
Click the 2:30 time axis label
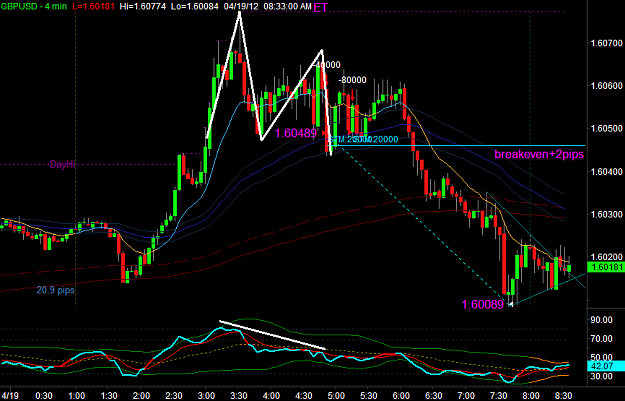[174, 395]
